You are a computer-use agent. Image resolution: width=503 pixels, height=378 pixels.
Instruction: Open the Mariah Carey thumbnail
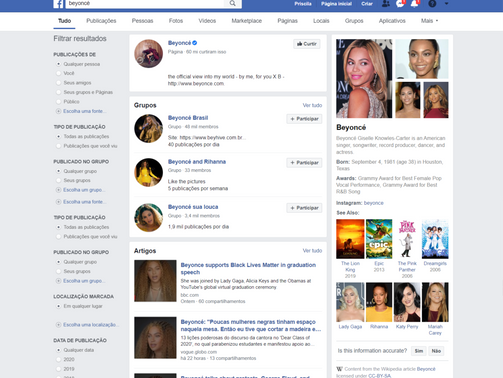tap(435, 302)
